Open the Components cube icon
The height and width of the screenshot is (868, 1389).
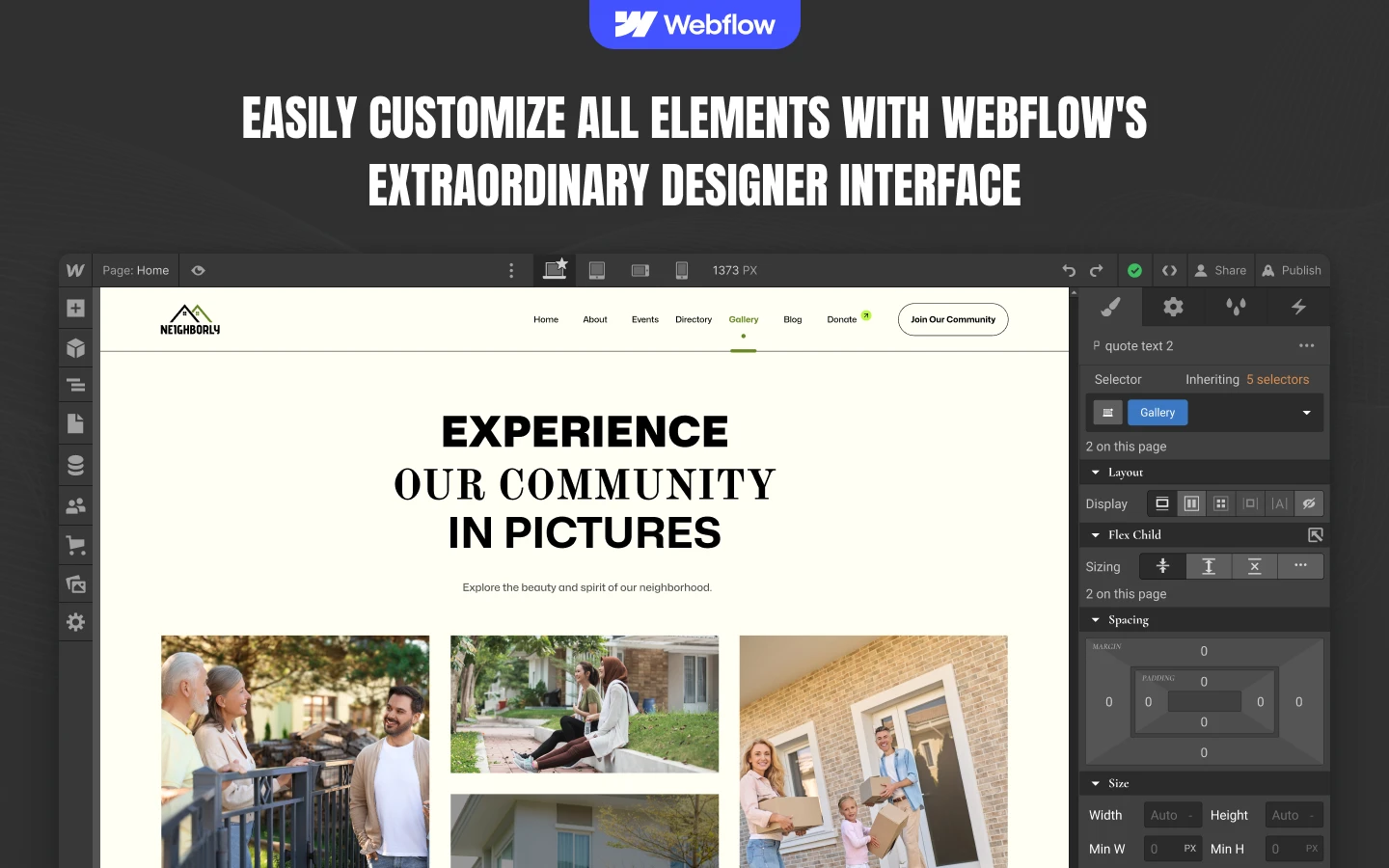[75, 348]
